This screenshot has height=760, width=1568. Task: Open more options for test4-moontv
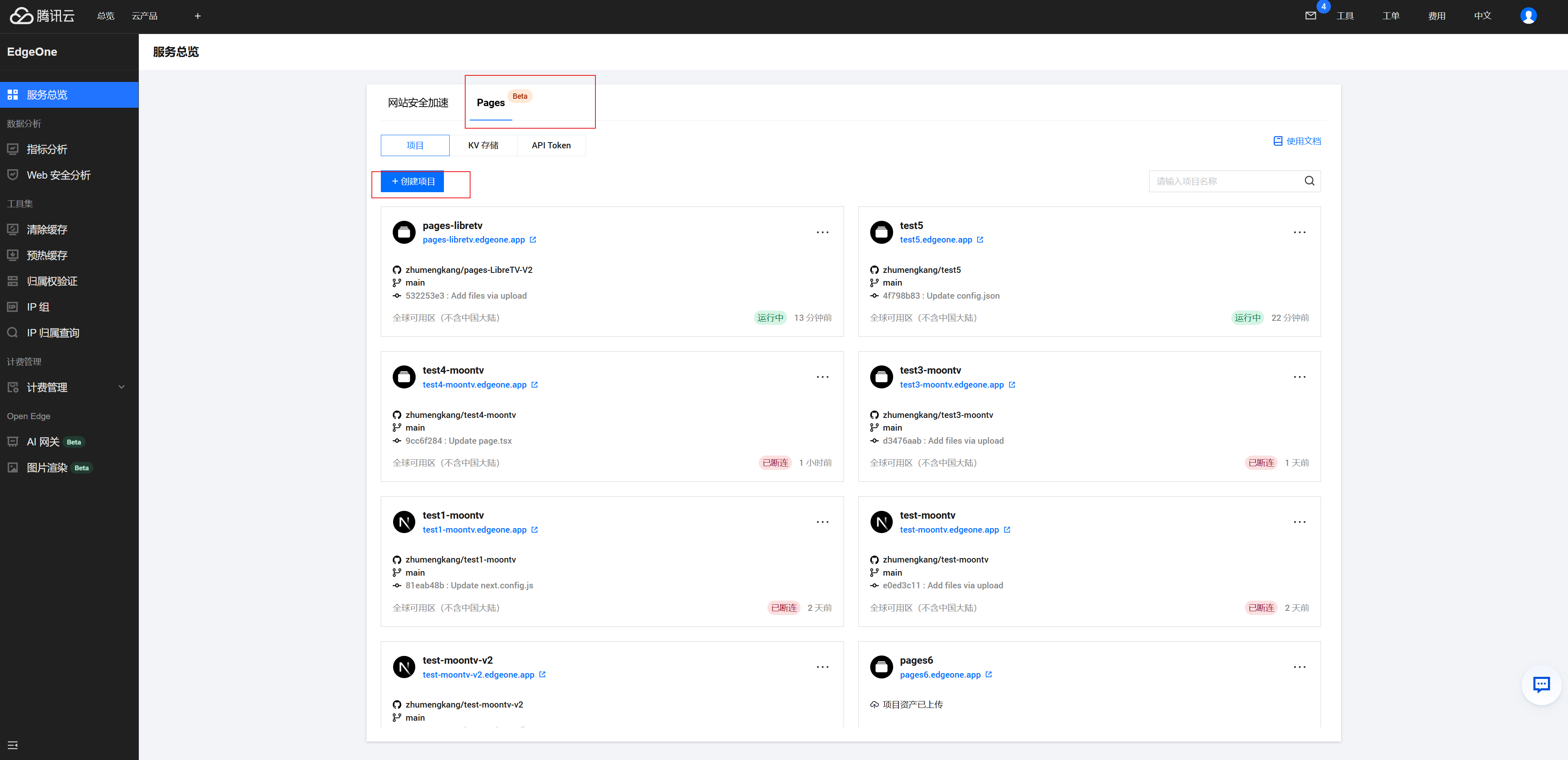pyautogui.click(x=822, y=377)
